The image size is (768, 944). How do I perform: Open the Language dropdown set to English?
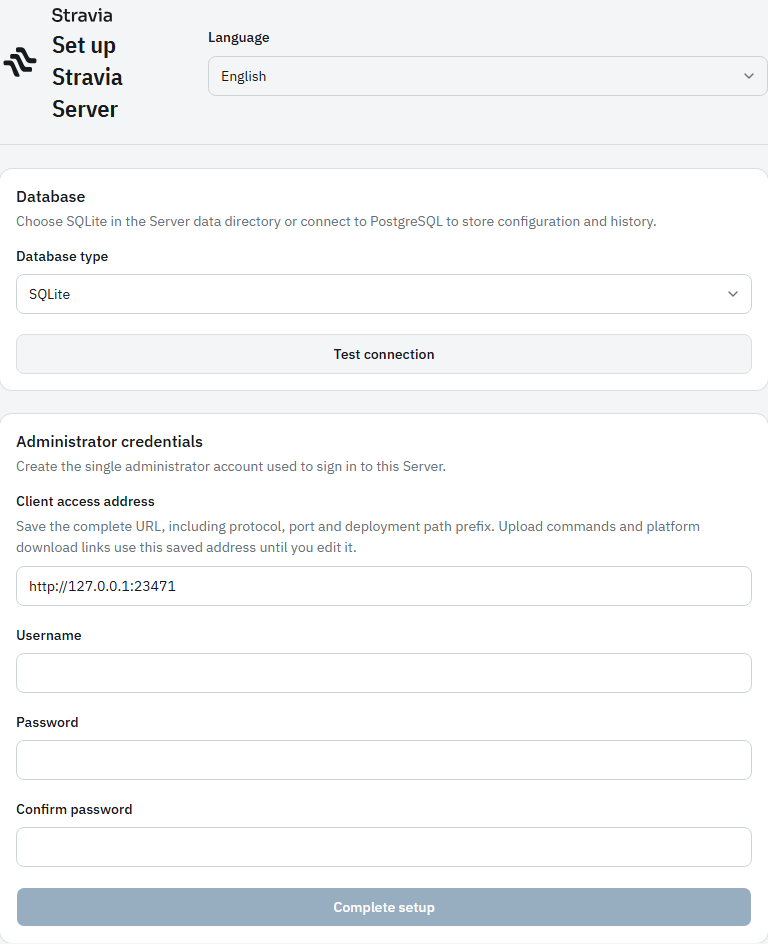[487, 76]
